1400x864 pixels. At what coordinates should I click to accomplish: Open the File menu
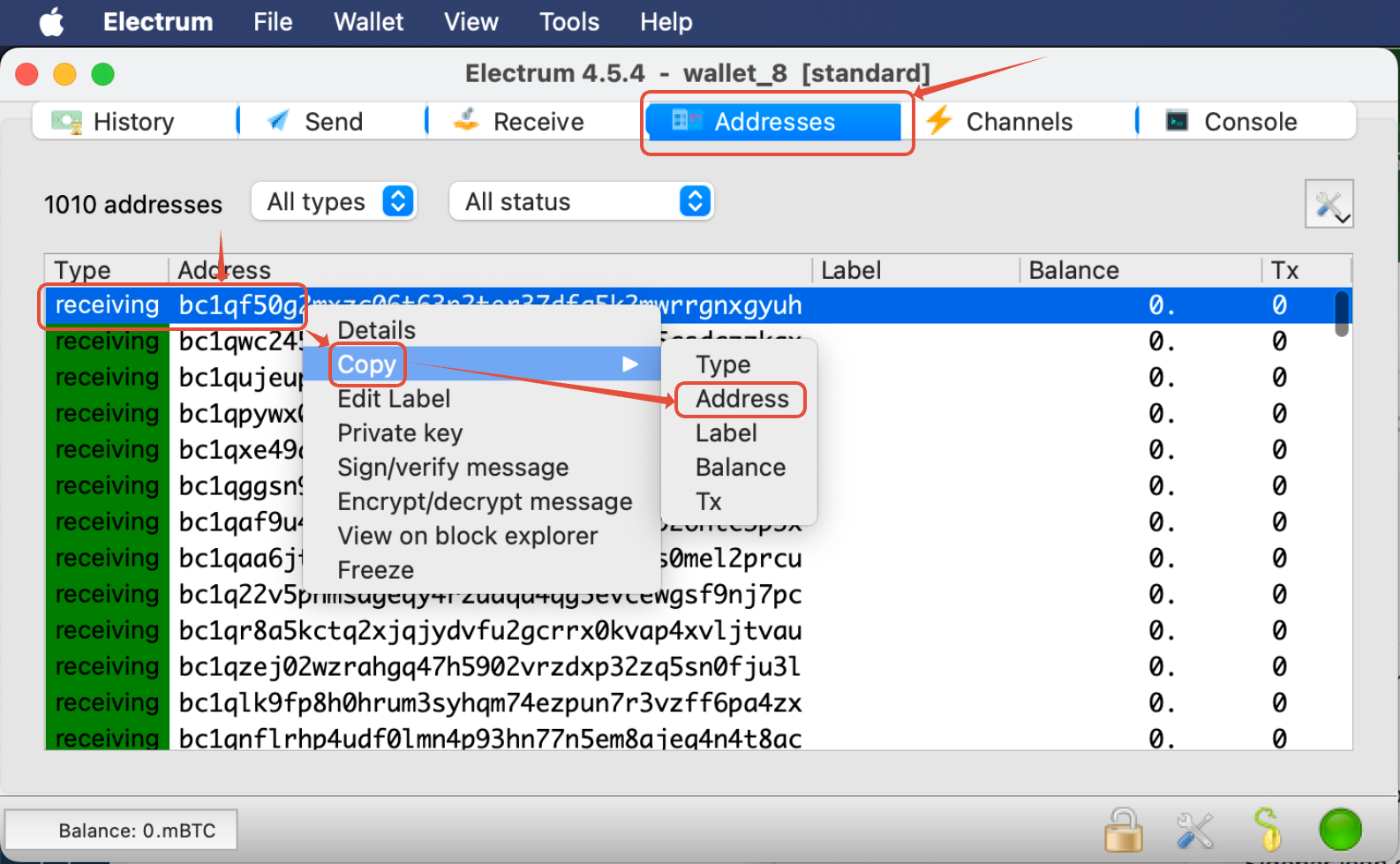pos(273,22)
